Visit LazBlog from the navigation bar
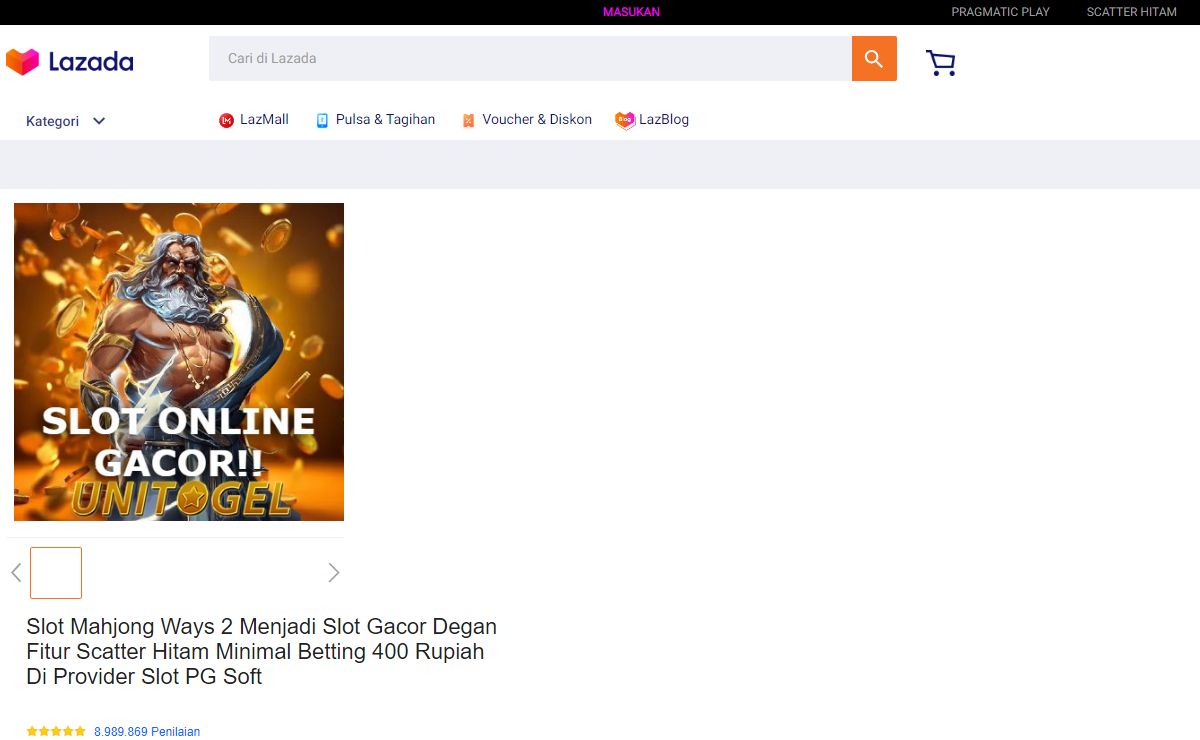The height and width of the screenshot is (740, 1200). point(652,120)
